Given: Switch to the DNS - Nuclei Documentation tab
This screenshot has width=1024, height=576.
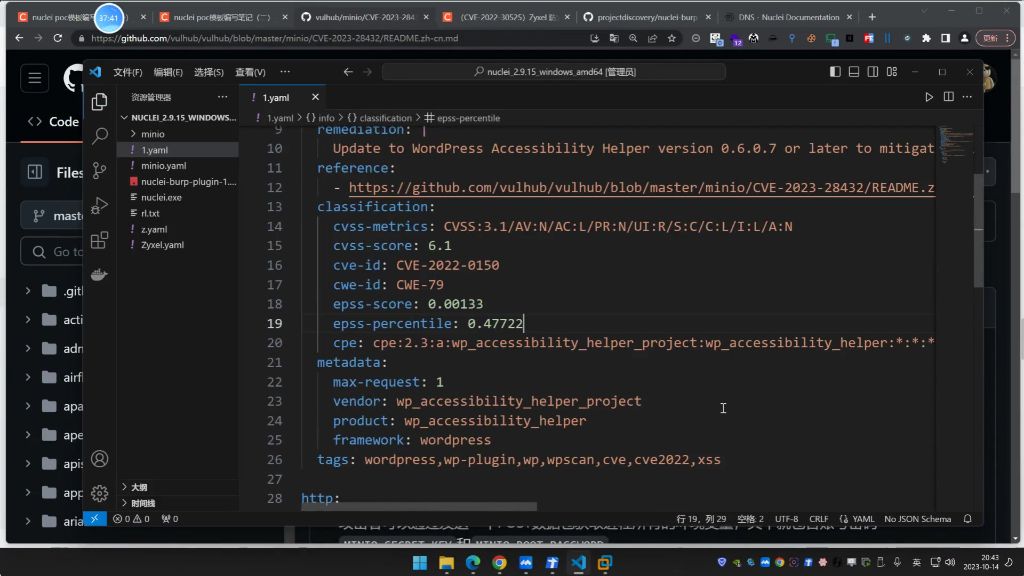Looking at the screenshot, I should [x=789, y=17].
